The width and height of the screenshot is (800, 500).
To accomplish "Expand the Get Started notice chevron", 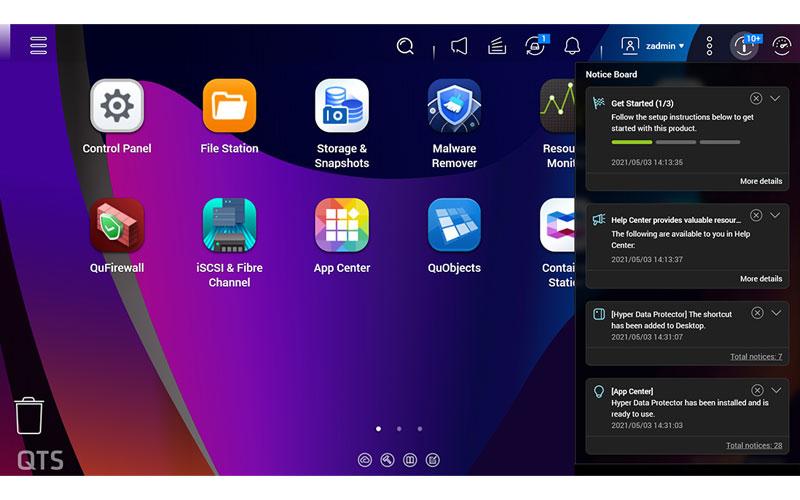I will pos(775,98).
